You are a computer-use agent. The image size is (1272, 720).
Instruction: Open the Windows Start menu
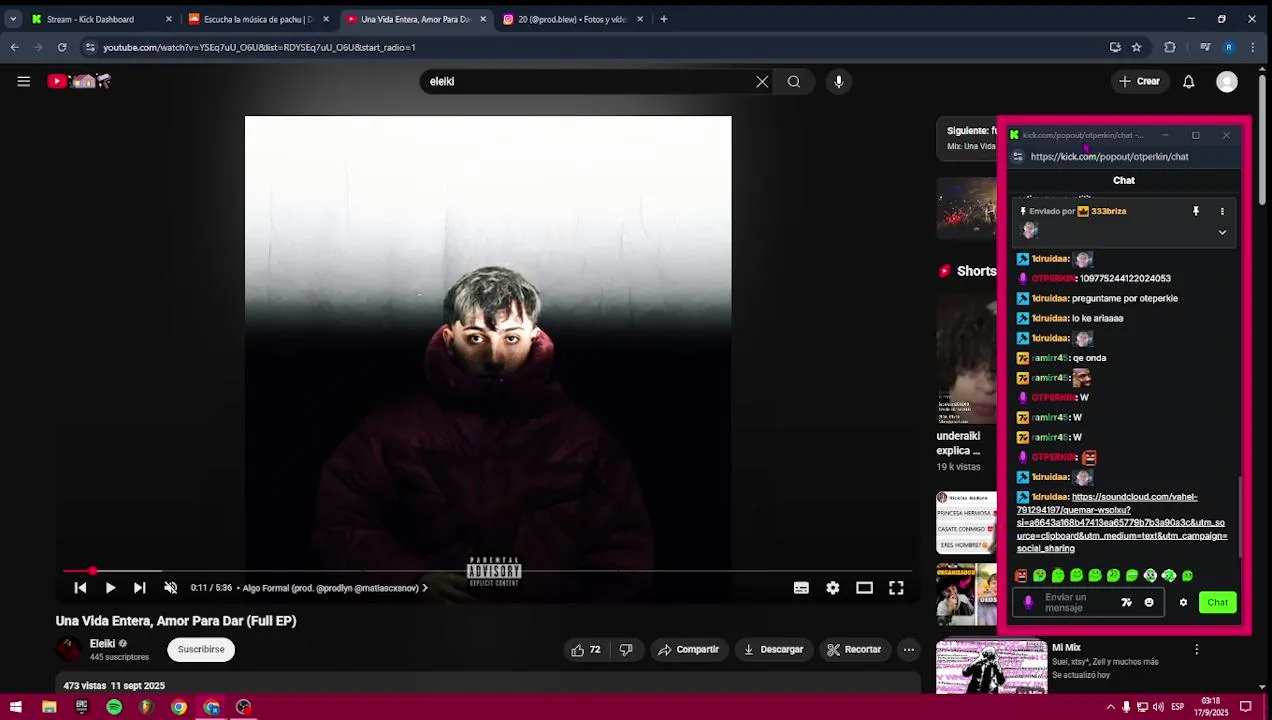coord(16,707)
